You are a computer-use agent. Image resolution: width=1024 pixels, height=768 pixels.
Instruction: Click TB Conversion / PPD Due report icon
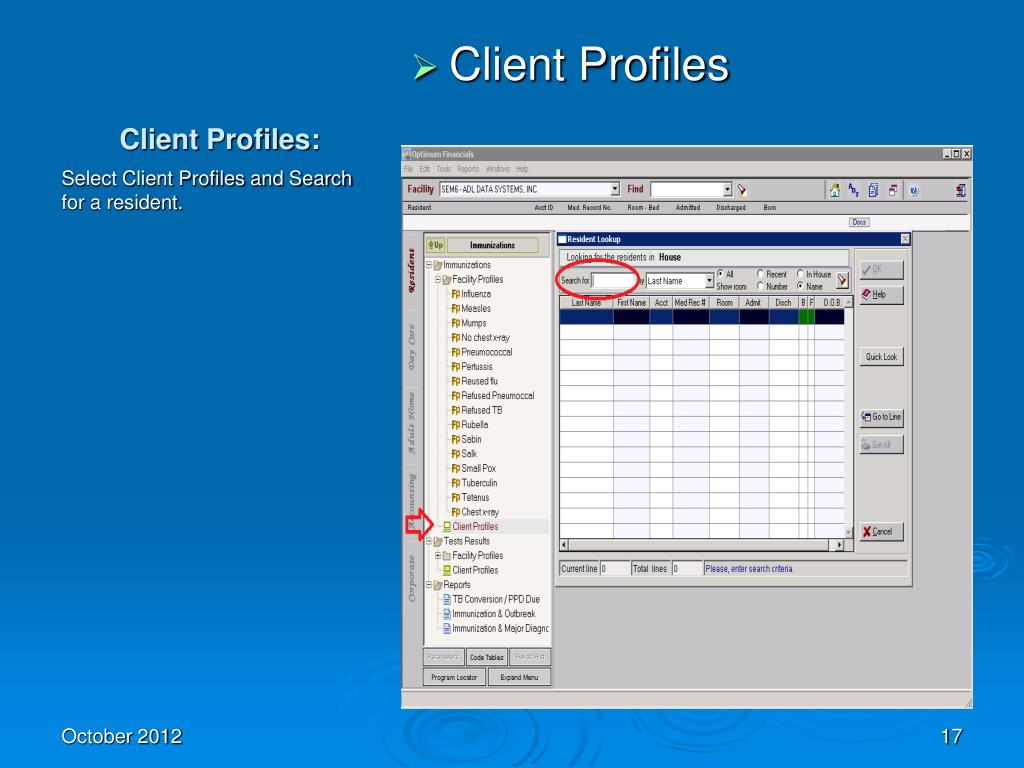click(x=447, y=599)
